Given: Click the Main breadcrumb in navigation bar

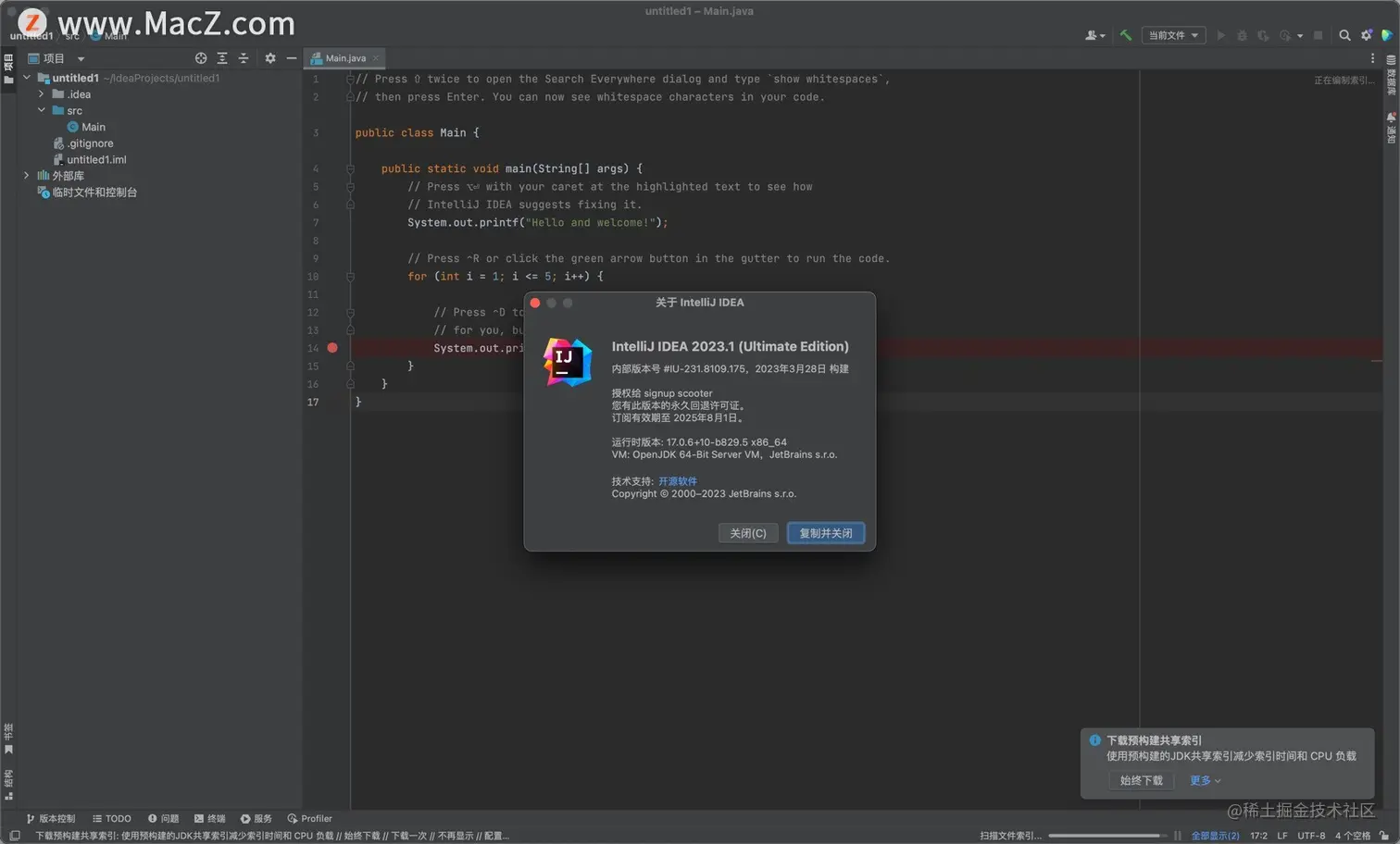Looking at the screenshot, I should click(109, 35).
